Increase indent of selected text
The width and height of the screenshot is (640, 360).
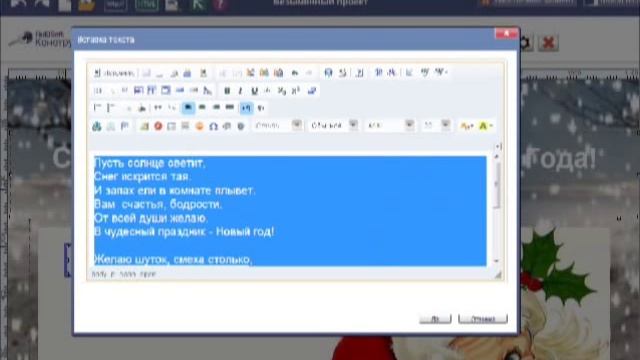click(142, 108)
